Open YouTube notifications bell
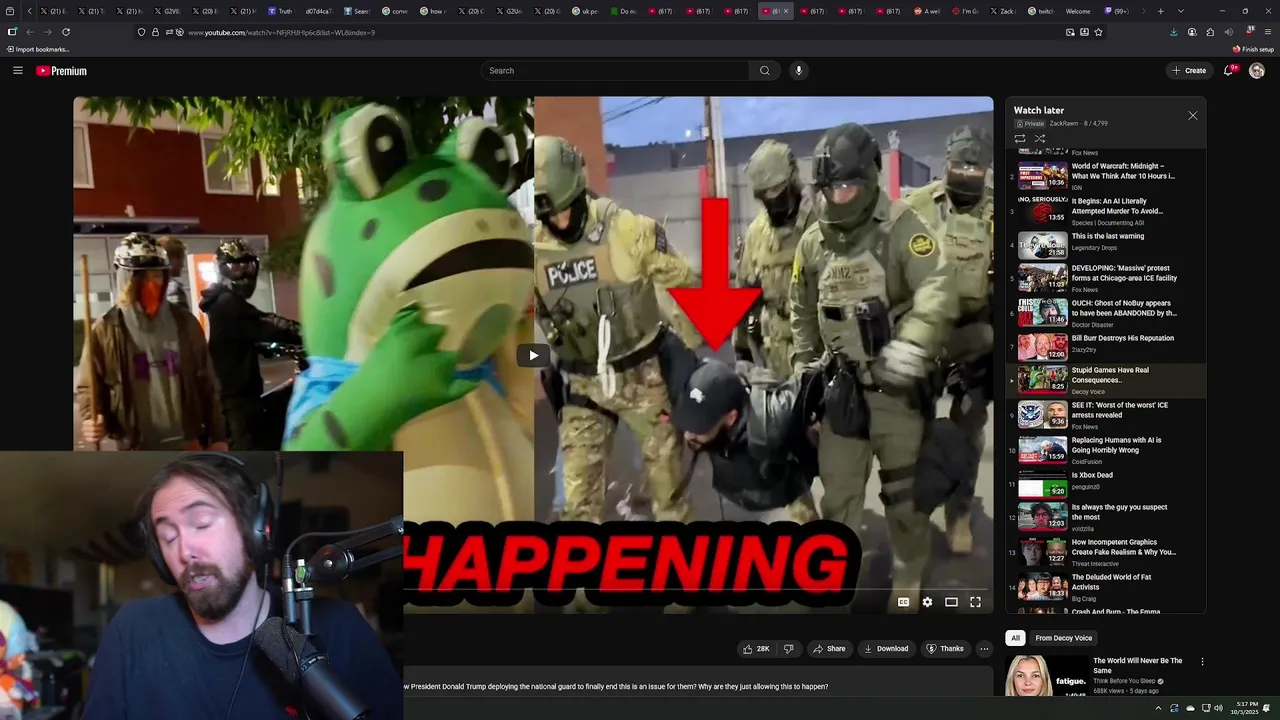Image resolution: width=1280 pixels, height=720 pixels. (x=1229, y=70)
